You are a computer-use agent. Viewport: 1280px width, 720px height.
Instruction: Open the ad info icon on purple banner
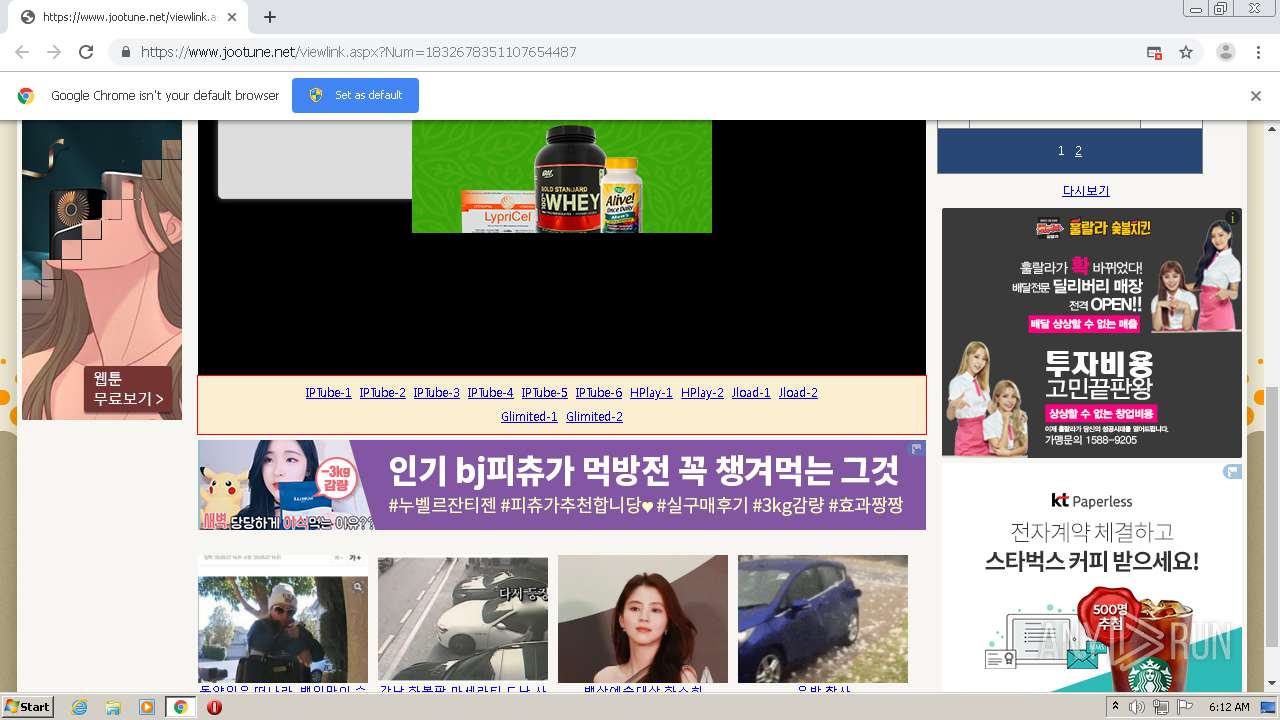(916, 449)
